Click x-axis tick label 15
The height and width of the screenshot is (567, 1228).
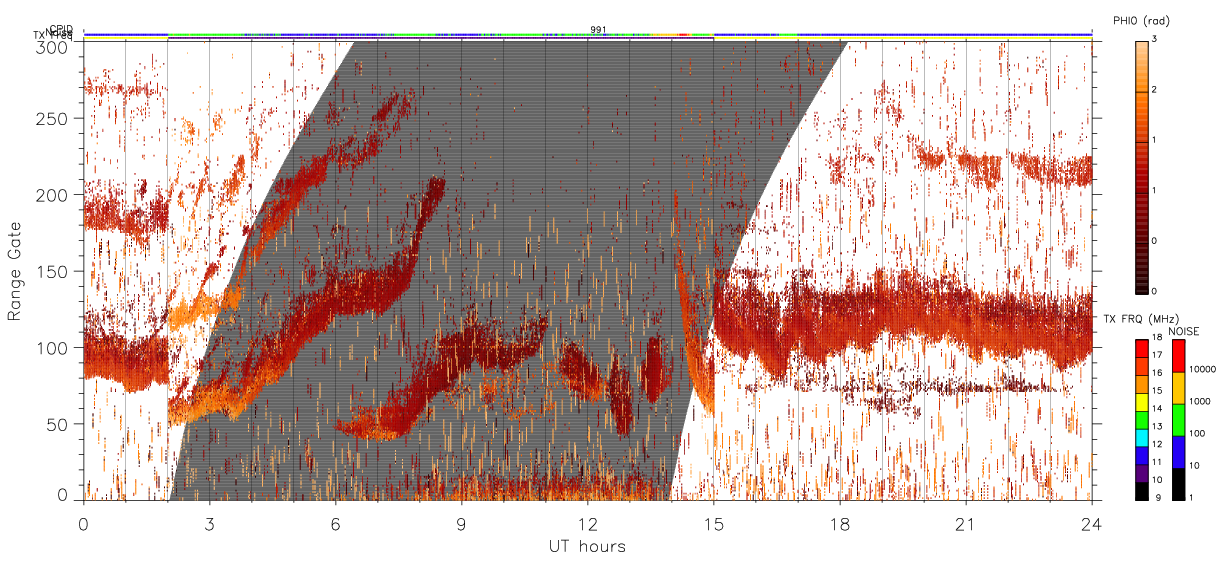click(714, 523)
